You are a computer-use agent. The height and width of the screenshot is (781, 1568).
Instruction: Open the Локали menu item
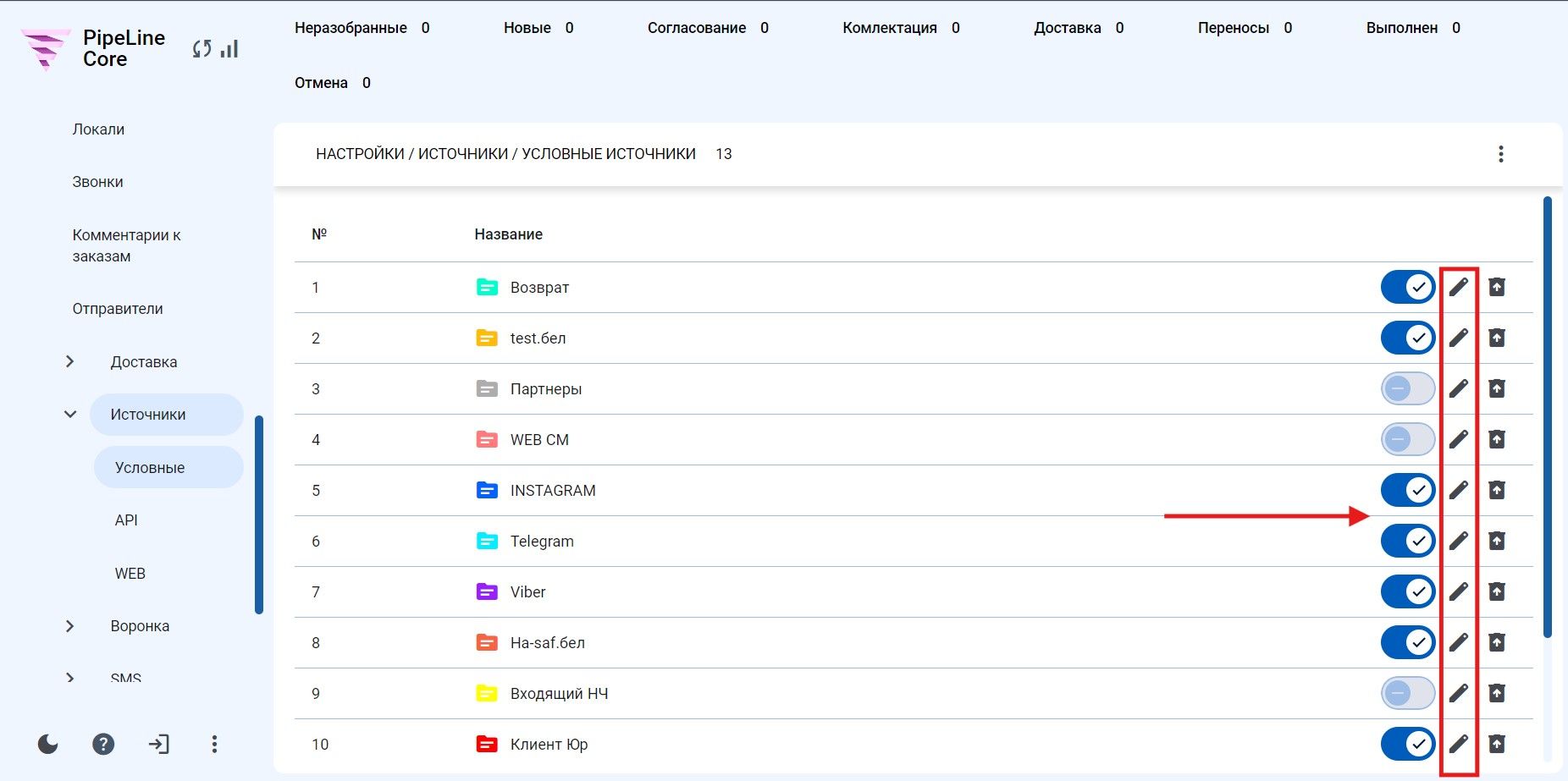tap(98, 129)
